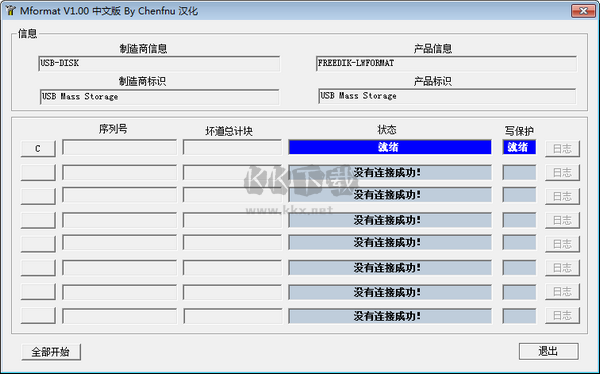Select the C drive button
Image resolution: width=600 pixels, height=374 pixels.
pyautogui.click(x=38, y=149)
